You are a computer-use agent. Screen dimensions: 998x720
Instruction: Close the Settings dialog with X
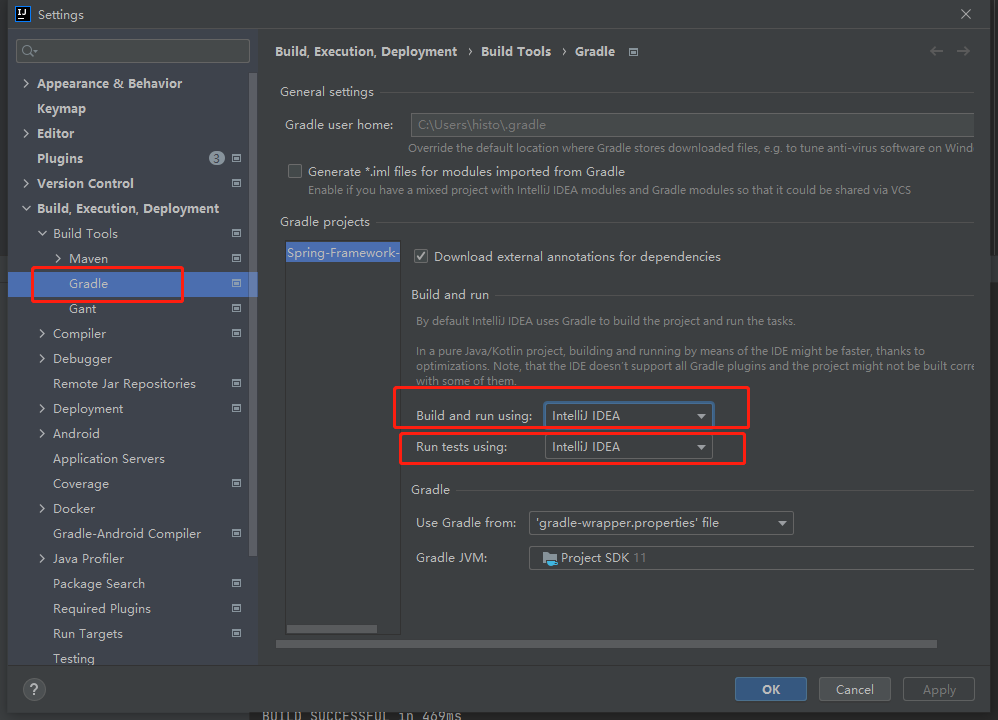click(x=966, y=14)
